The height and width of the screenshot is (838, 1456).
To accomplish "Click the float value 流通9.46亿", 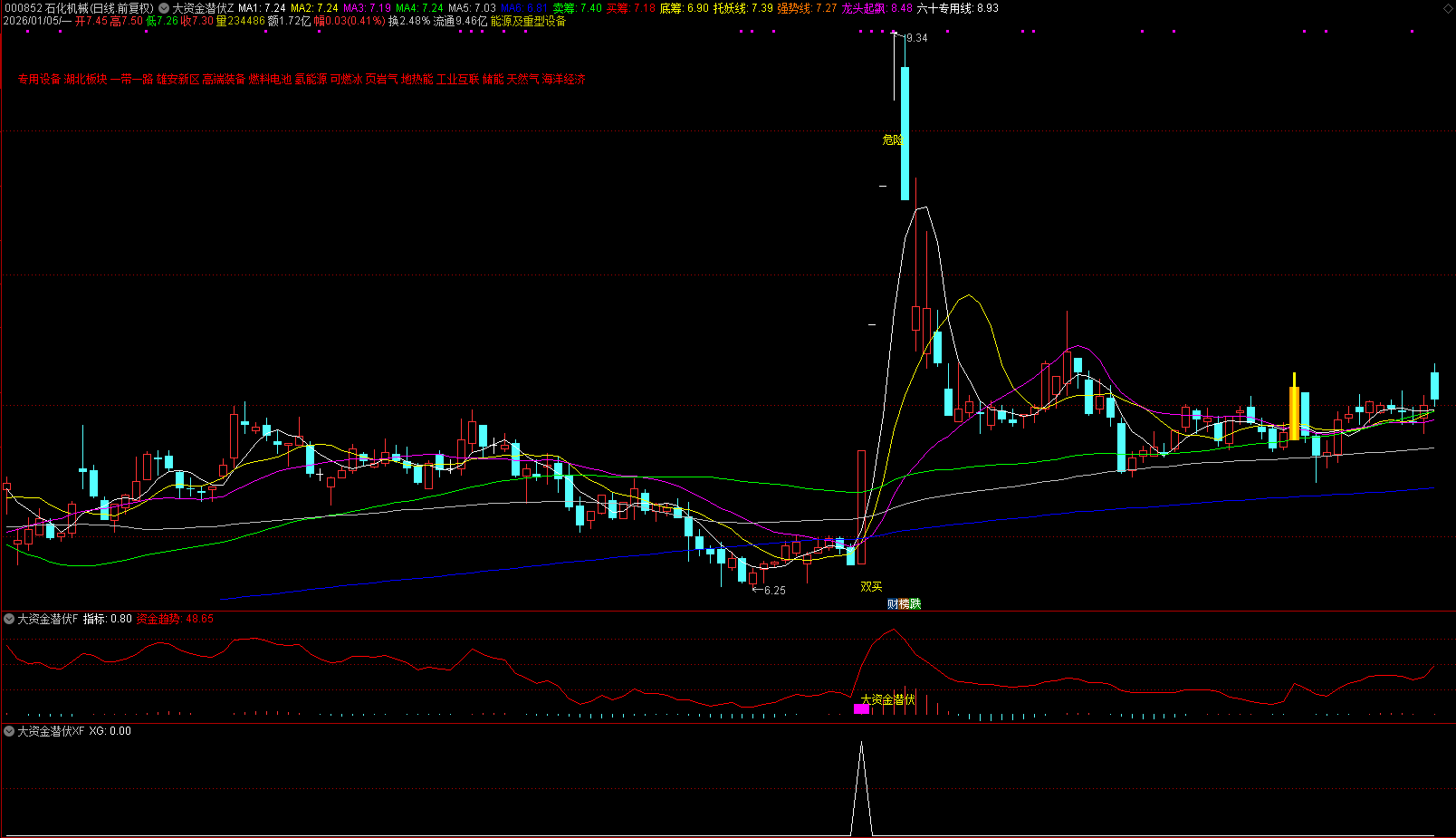I will (x=460, y=21).
